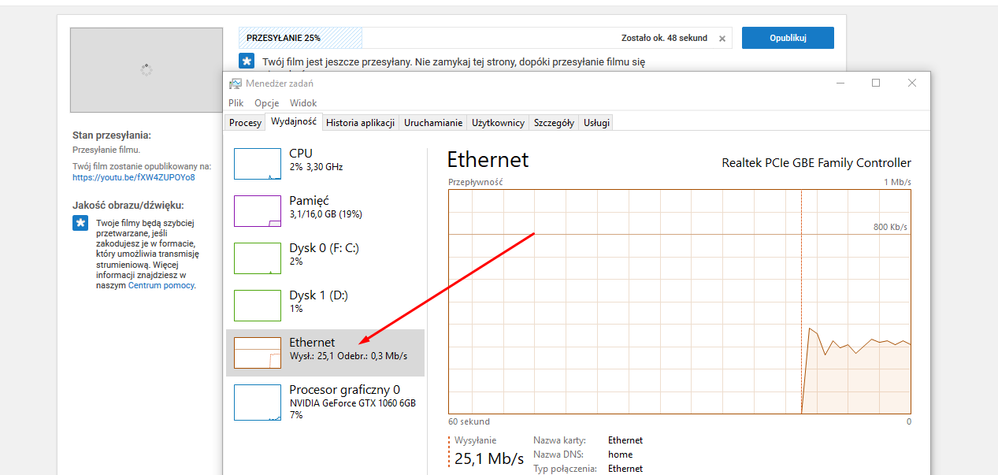Image resolution: width=998 pixels, height=475 pixels.
Task: Switch to the Procesy tab
Action: (245, 123)
